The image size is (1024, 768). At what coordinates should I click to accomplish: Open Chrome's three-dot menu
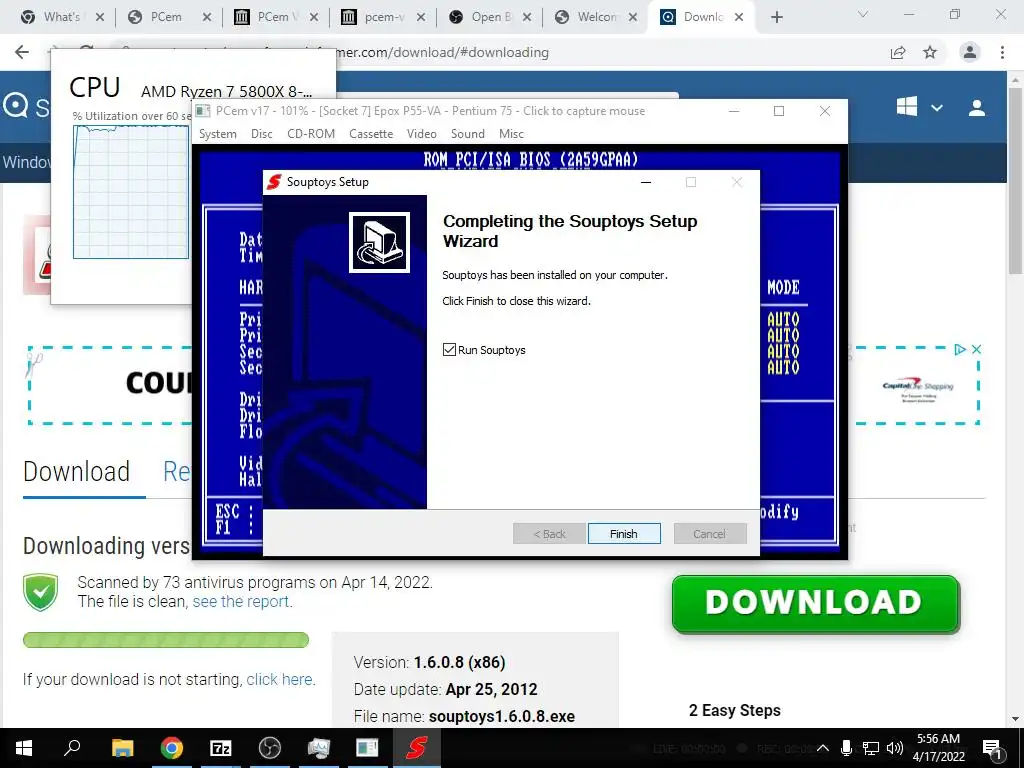1002,52
